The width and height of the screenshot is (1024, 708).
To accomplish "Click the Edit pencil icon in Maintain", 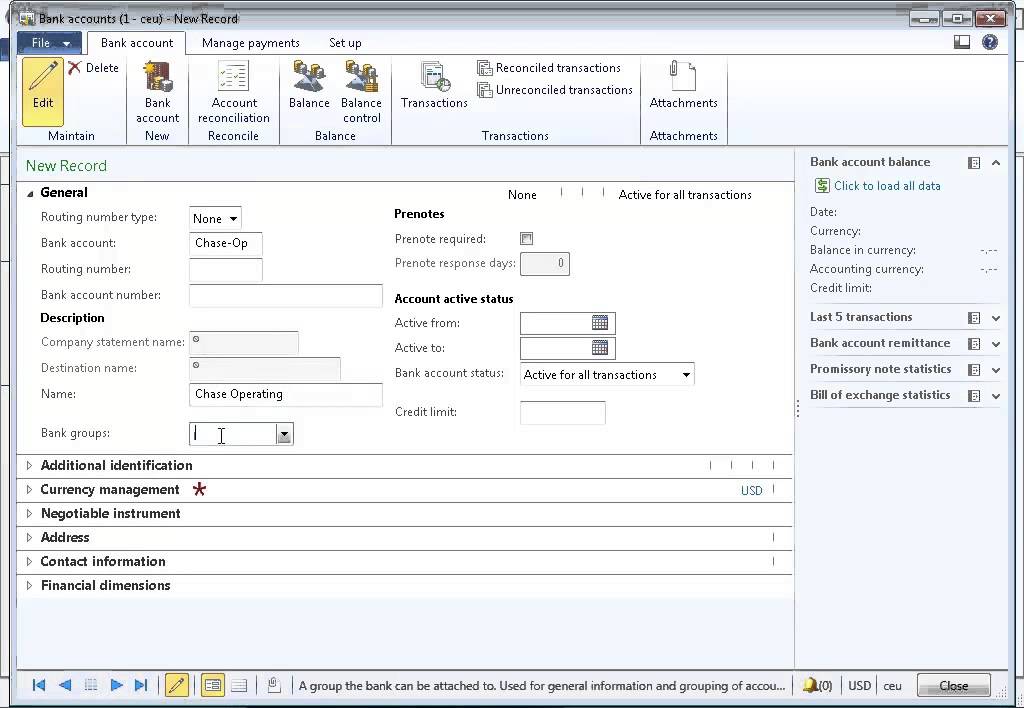I will 42,91.
